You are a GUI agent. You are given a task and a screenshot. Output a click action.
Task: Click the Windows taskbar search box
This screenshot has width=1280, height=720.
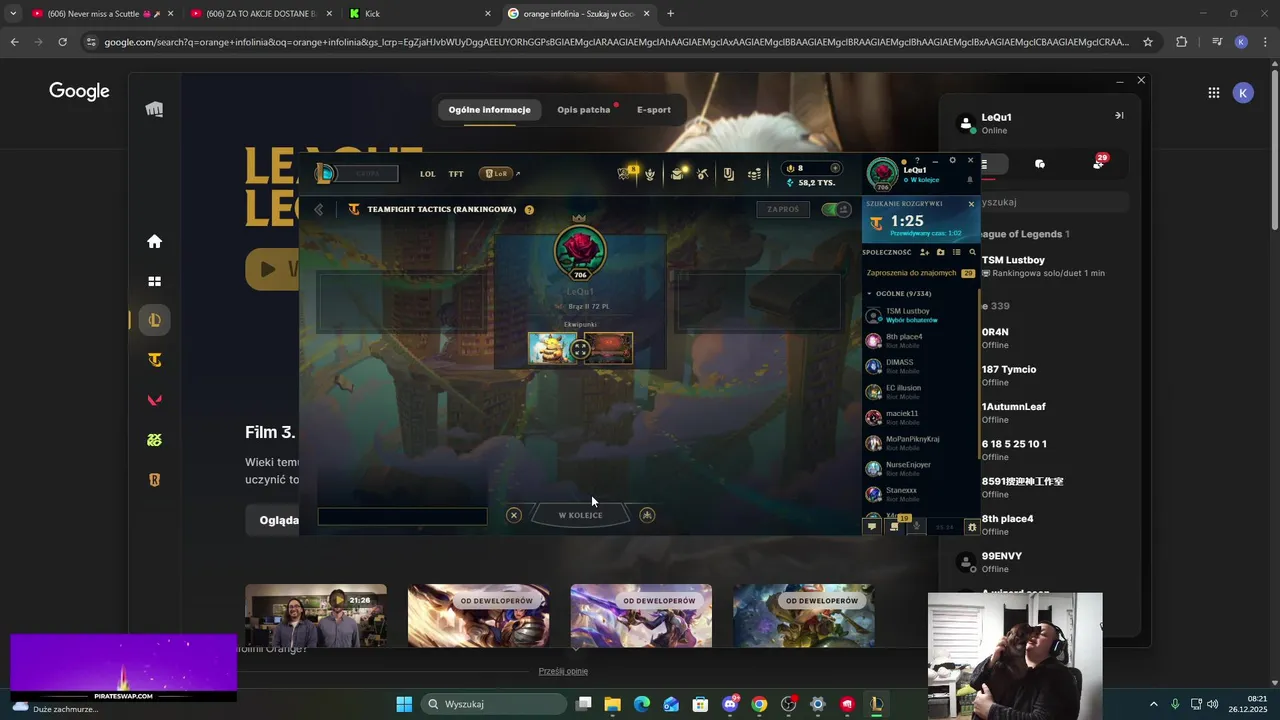[x=494, y=704]
